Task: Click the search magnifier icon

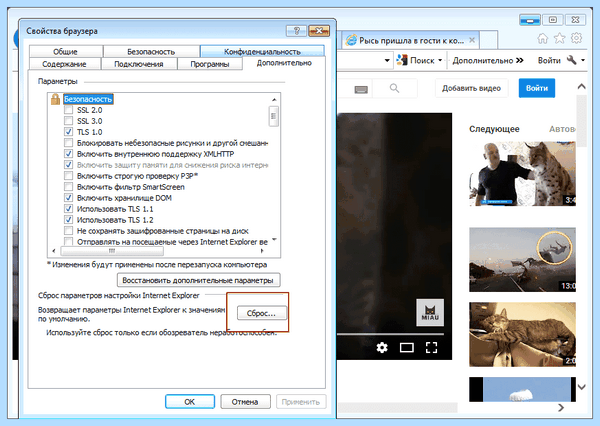Action: pyautogui.click(x=395, y=88)
